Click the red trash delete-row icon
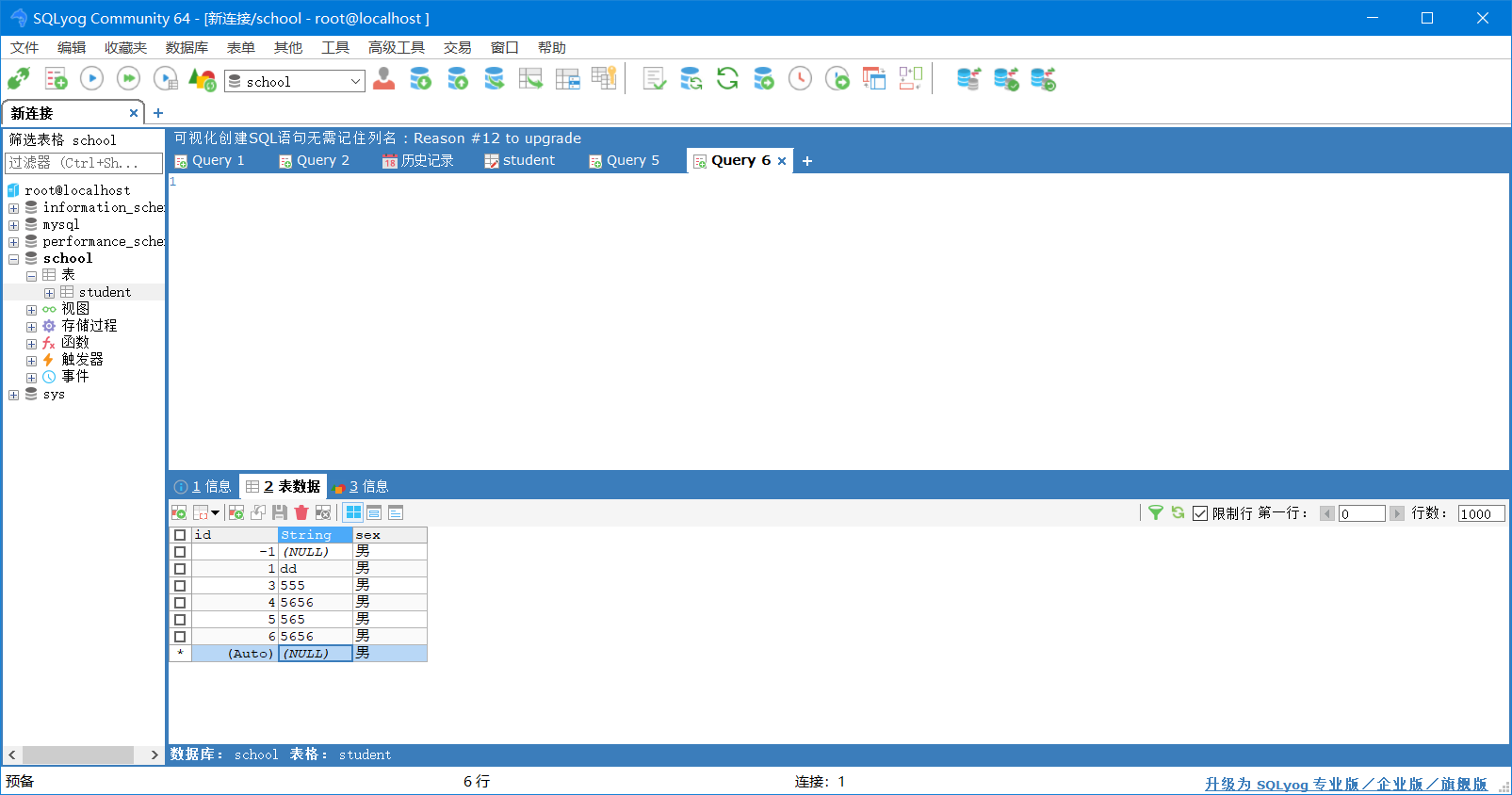1512x795 pixels. click(301, 512)
